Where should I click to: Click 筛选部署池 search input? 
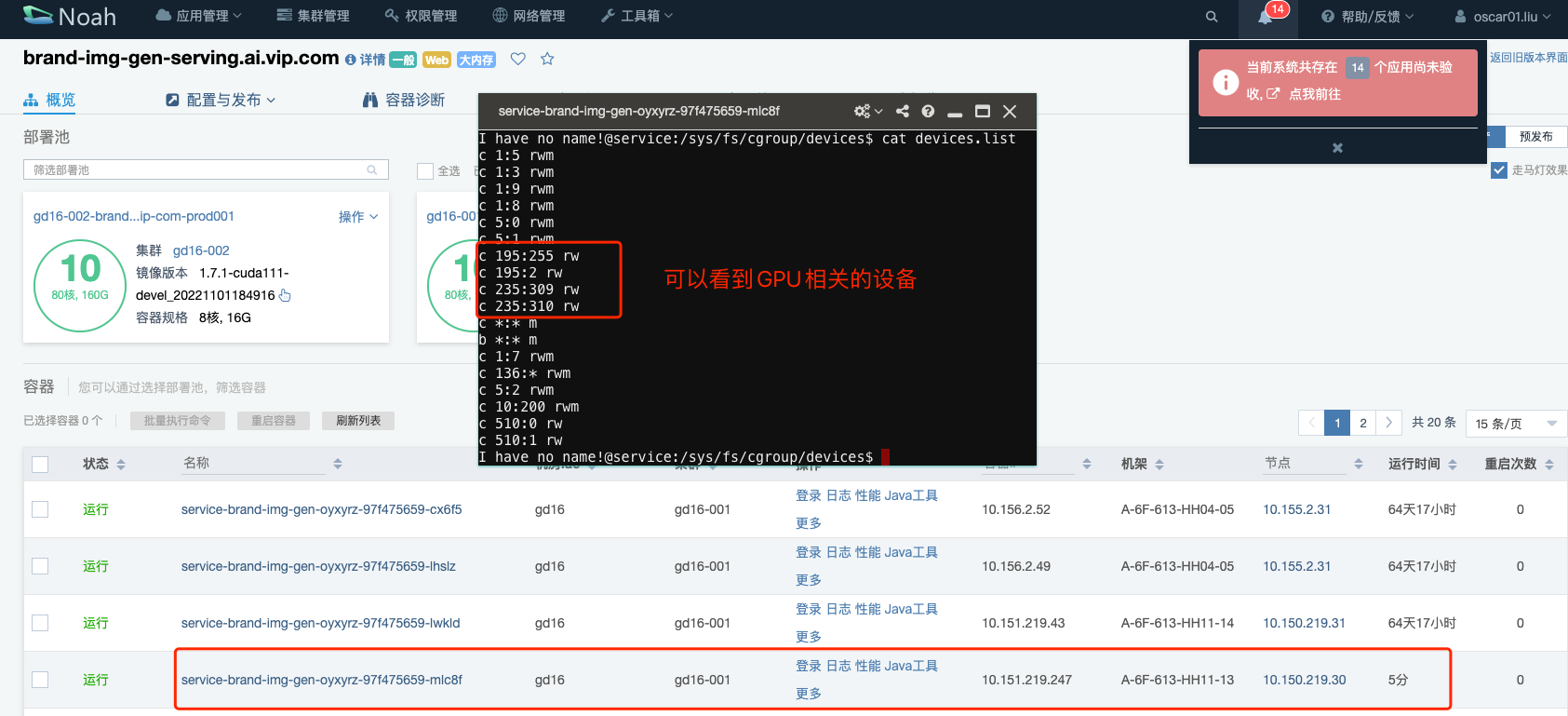pyautogui.click(x=206, y=169)
